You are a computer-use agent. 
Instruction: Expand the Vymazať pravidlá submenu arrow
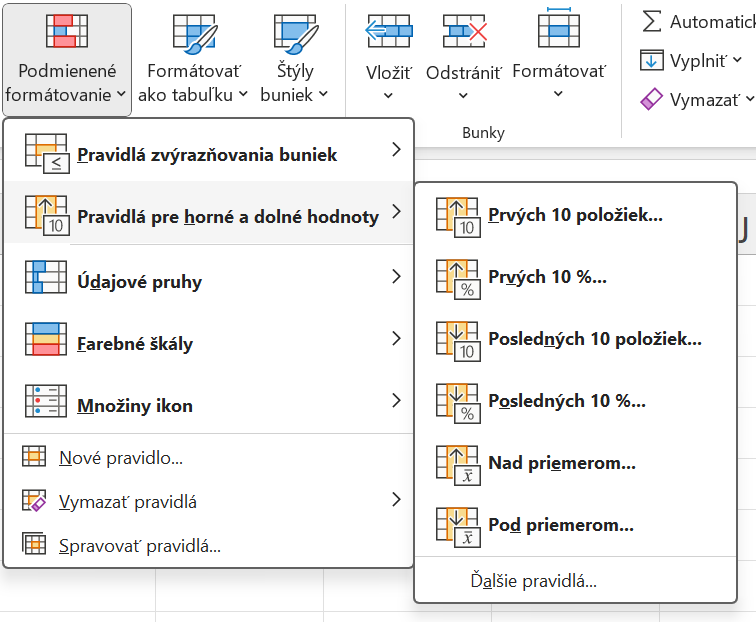point(396,500)
